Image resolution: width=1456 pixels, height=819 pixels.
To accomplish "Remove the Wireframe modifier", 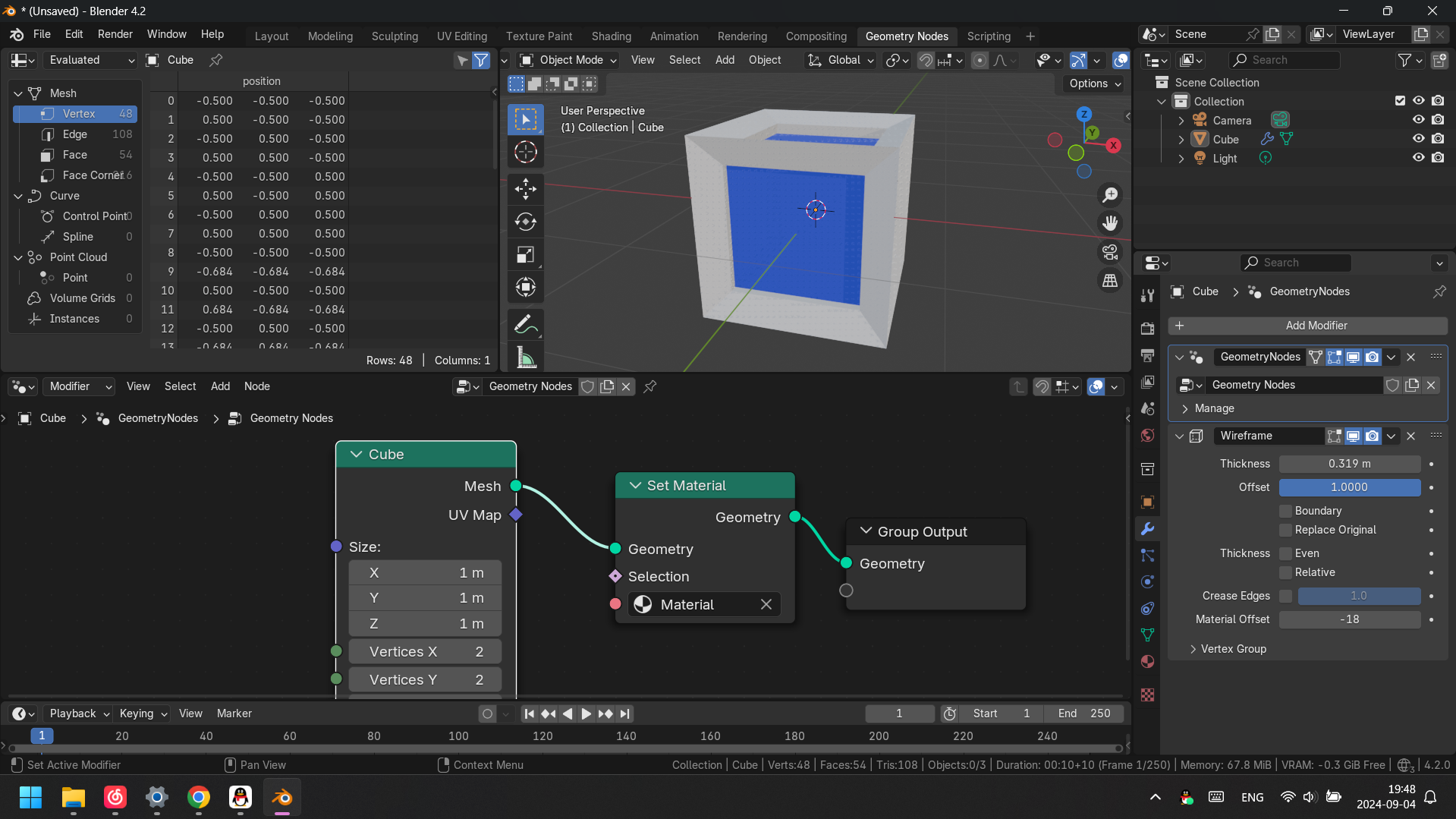I will 1410,436.
